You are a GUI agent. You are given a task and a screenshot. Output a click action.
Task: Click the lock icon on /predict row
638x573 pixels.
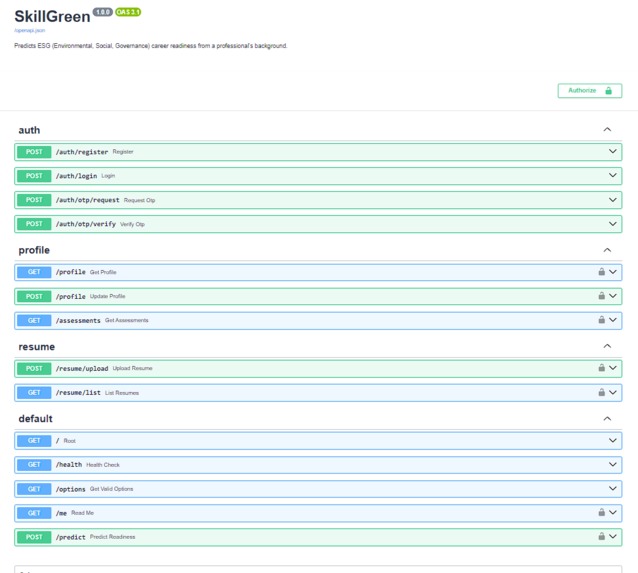601,536
